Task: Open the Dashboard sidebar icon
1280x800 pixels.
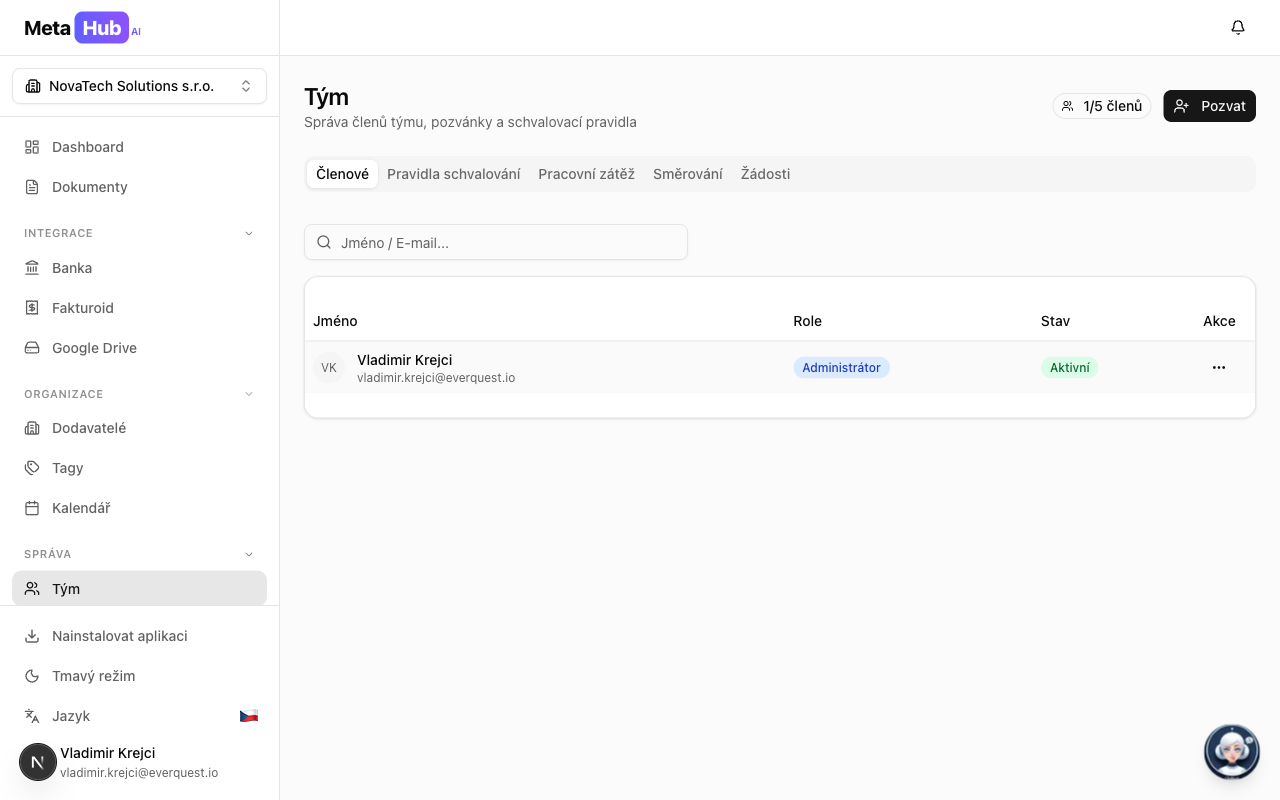Action: (x=32, y=147)
